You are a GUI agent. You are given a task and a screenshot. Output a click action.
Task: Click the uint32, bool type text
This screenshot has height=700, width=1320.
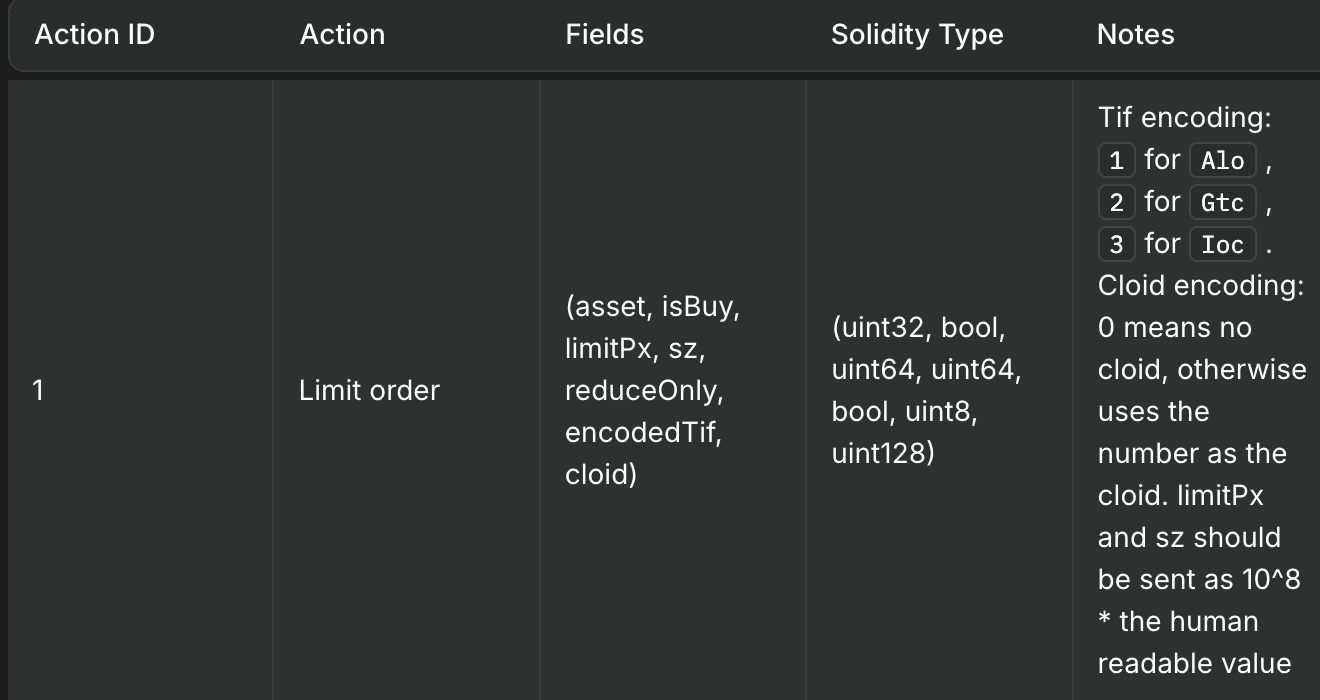click(918, 327)
